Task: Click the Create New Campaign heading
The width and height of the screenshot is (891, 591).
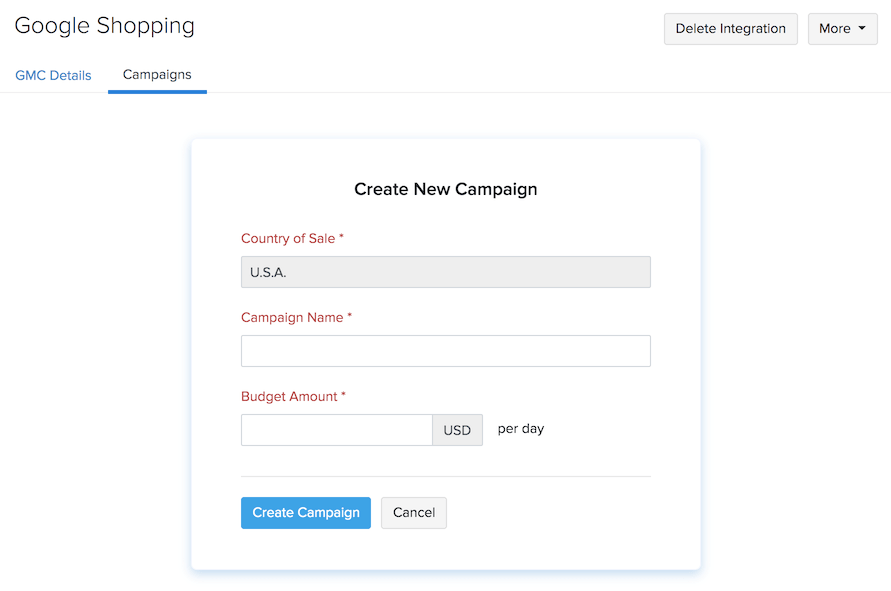Action: 445,188
